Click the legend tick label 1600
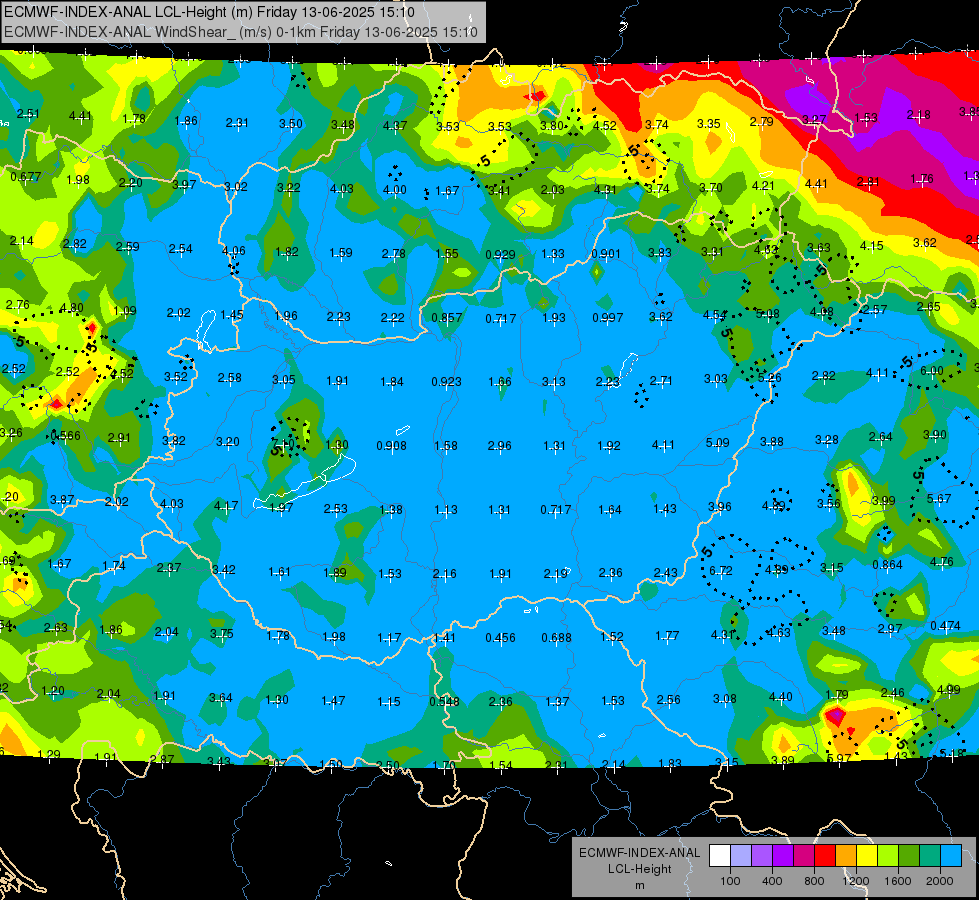Screen dimensions: 979x900 tap(898, 881)
